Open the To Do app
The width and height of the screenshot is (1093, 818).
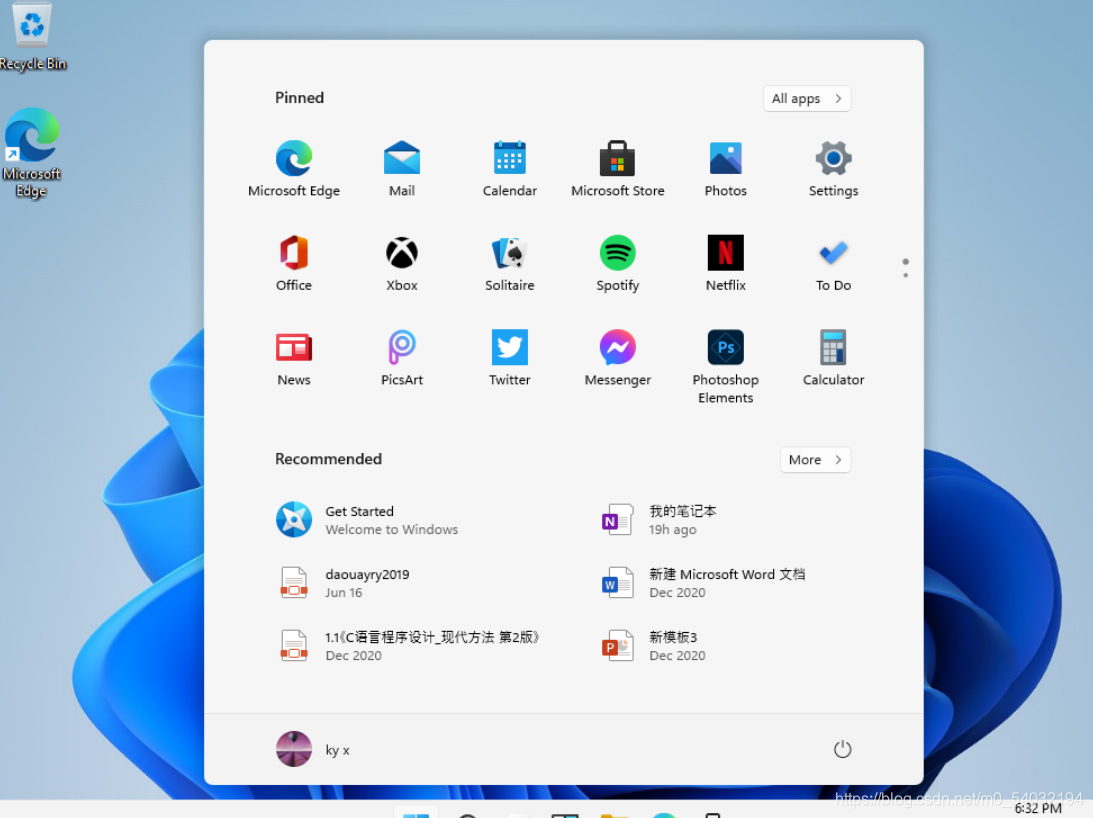(833, 263)
